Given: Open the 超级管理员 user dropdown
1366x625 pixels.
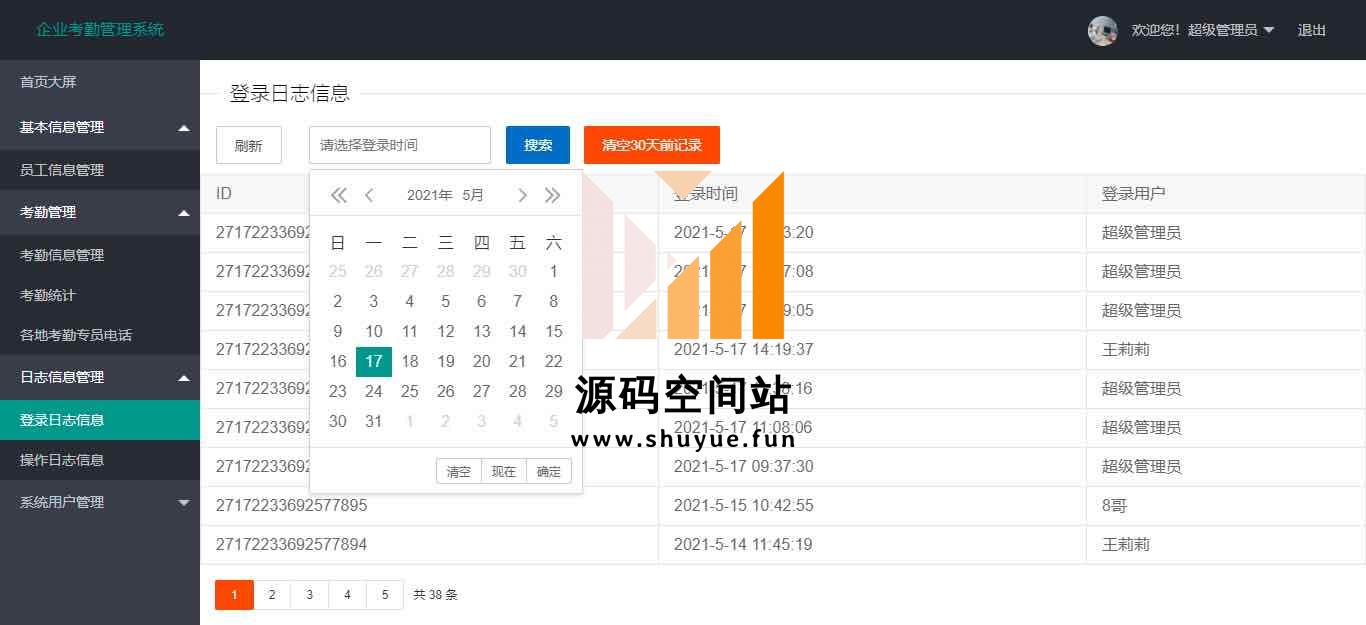Looking at the screenshot, I should pos(1229,30).
